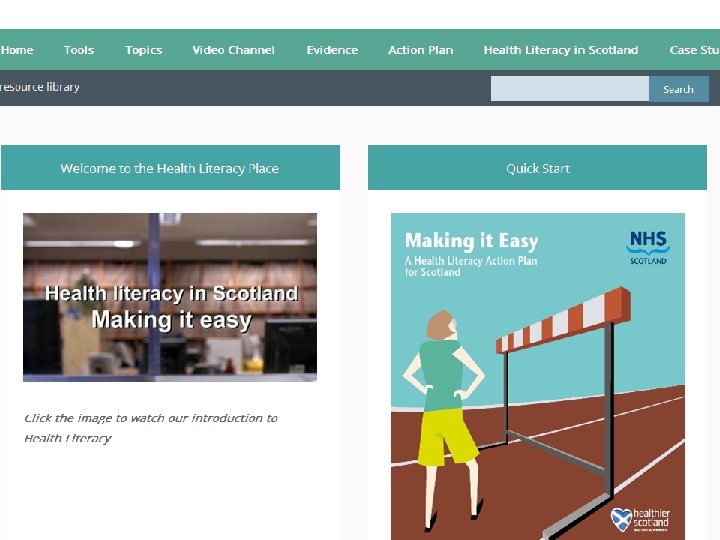Click the Search button
This screenshot has width=720, height=540.
click(x=678, y=89)
